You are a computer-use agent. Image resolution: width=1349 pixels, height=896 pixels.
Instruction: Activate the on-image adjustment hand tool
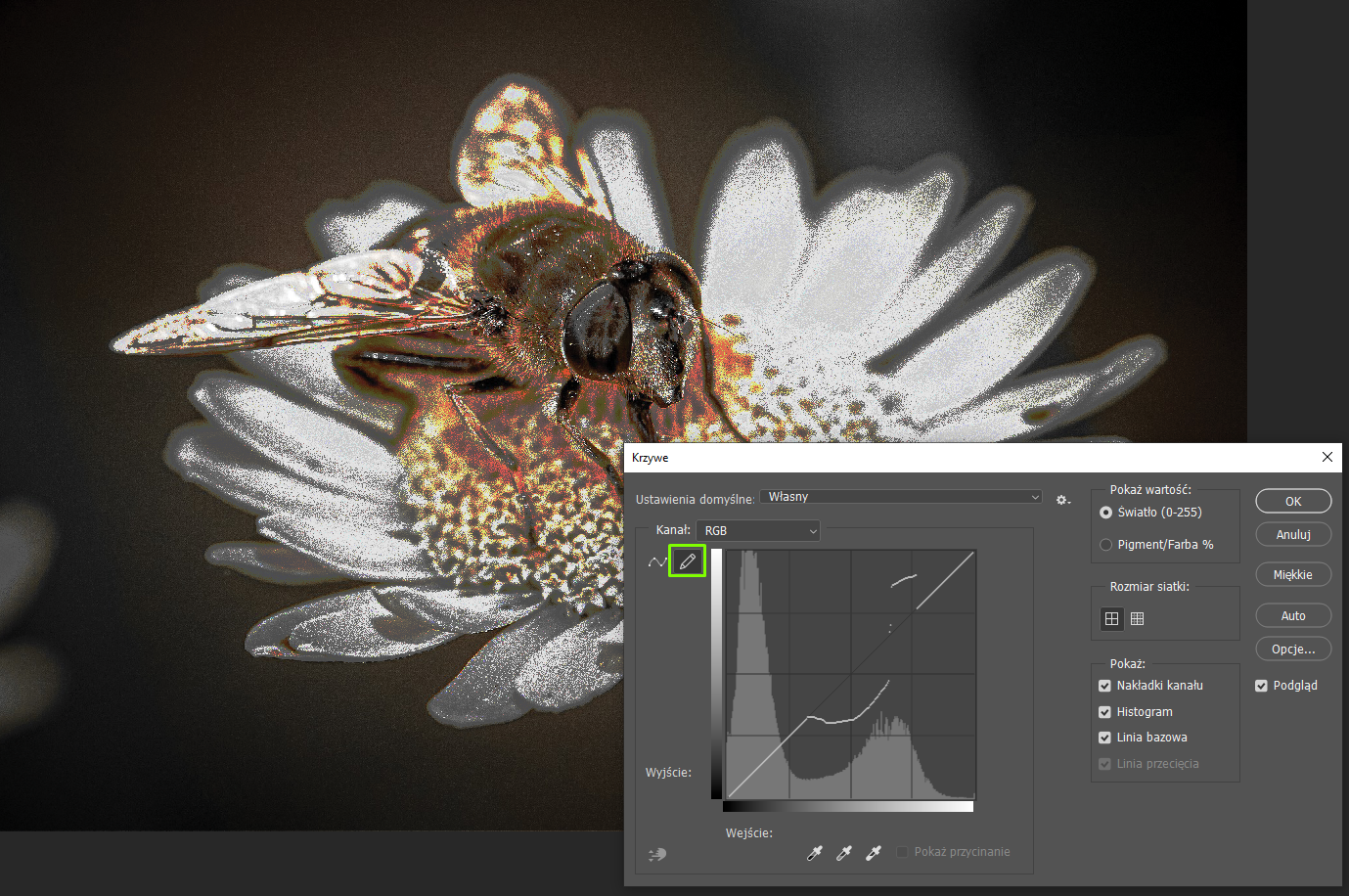coord(657,854)
